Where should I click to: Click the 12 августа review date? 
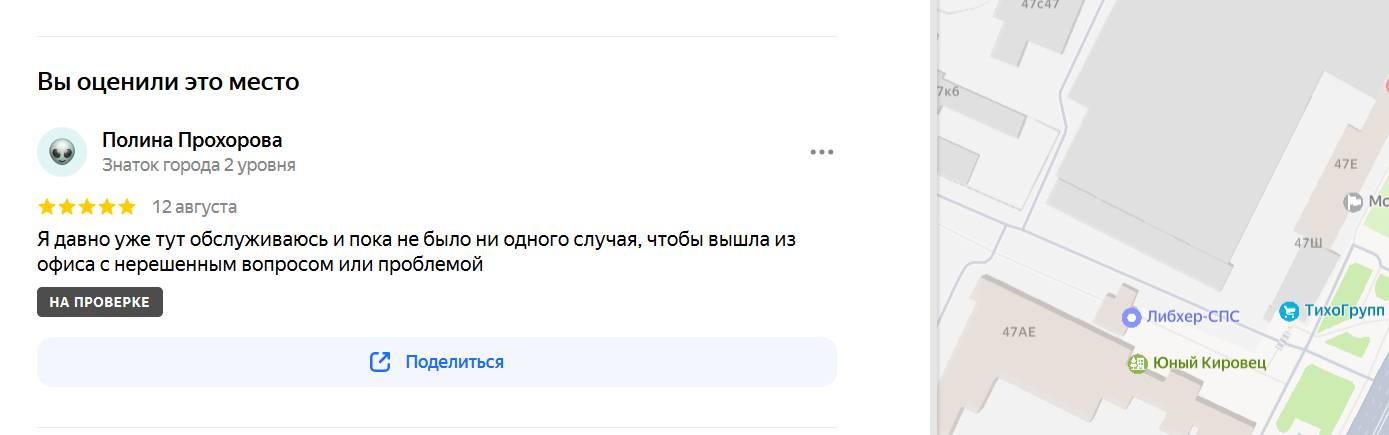[194, 207]
